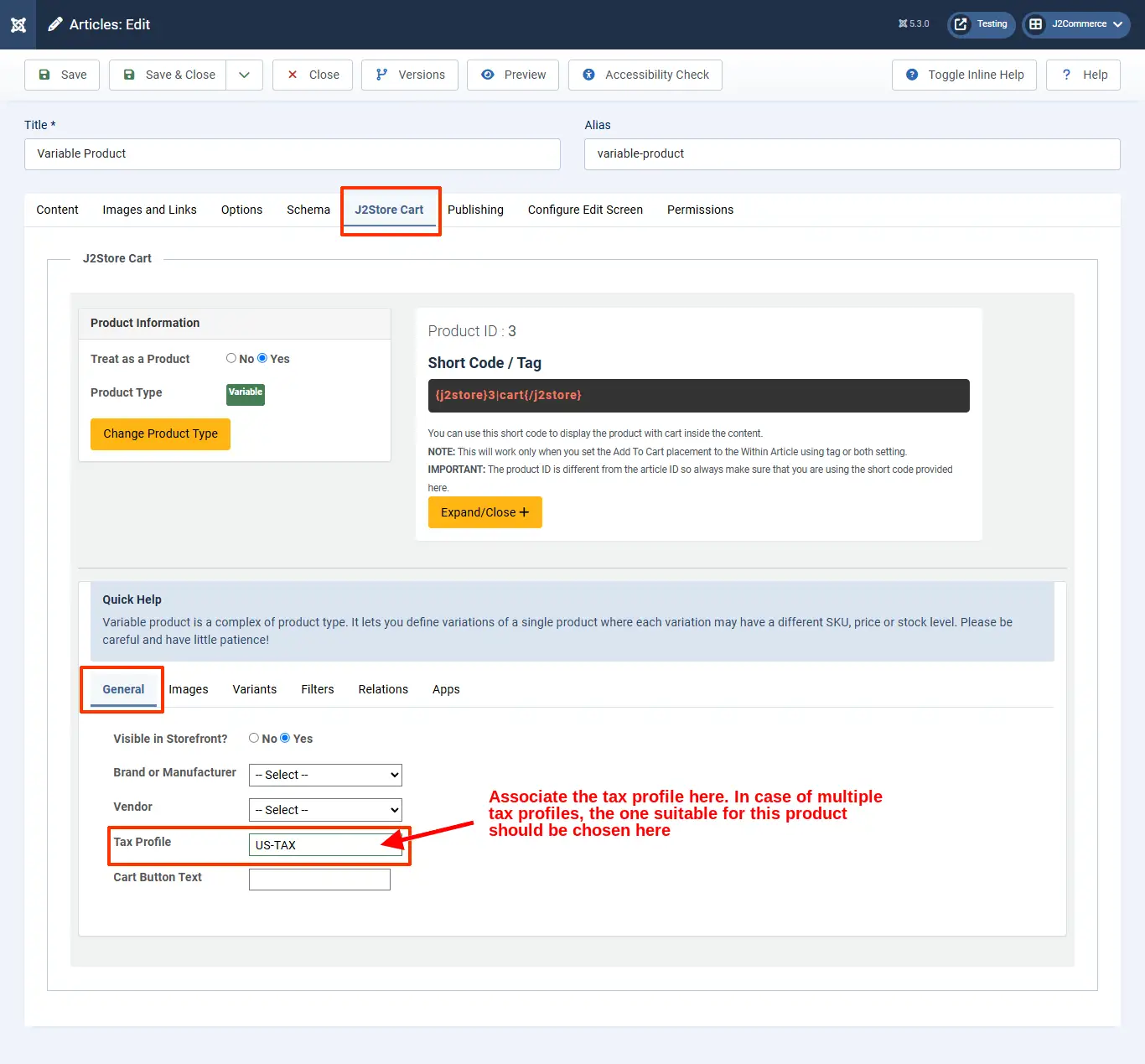
Task: Switch to the Content tab
Action: click(x=57, y=210)
